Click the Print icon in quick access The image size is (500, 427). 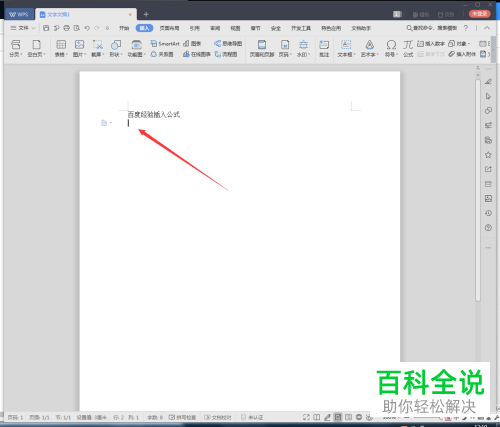[x=66, y=28]
